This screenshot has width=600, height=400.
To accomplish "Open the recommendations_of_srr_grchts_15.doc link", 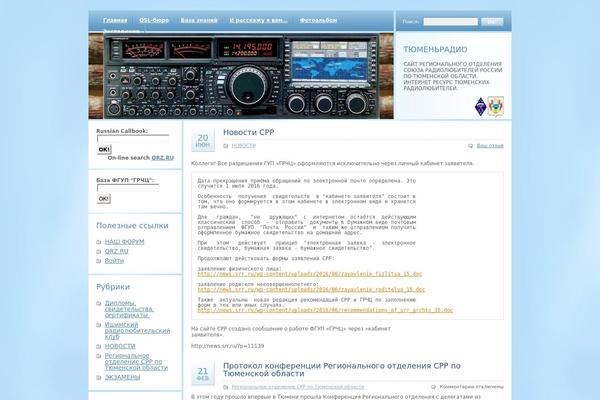I will tap(325, 310).
